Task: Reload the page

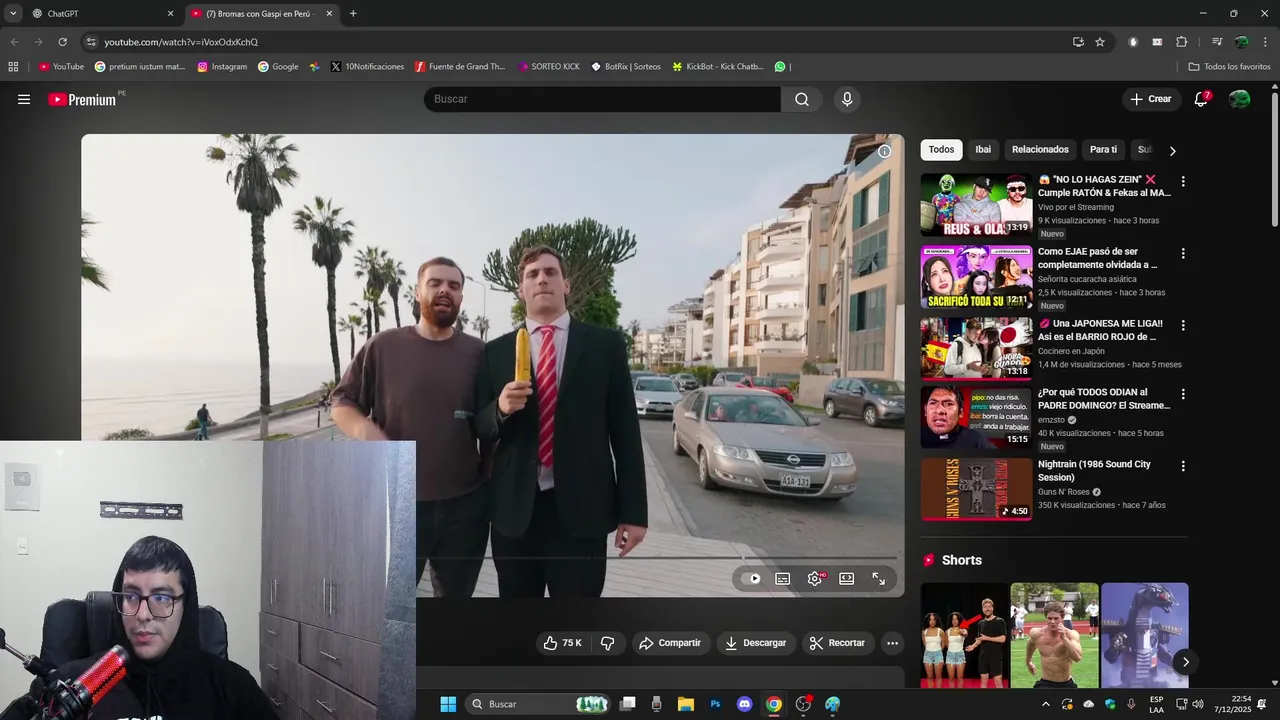Action: (62, 42)
